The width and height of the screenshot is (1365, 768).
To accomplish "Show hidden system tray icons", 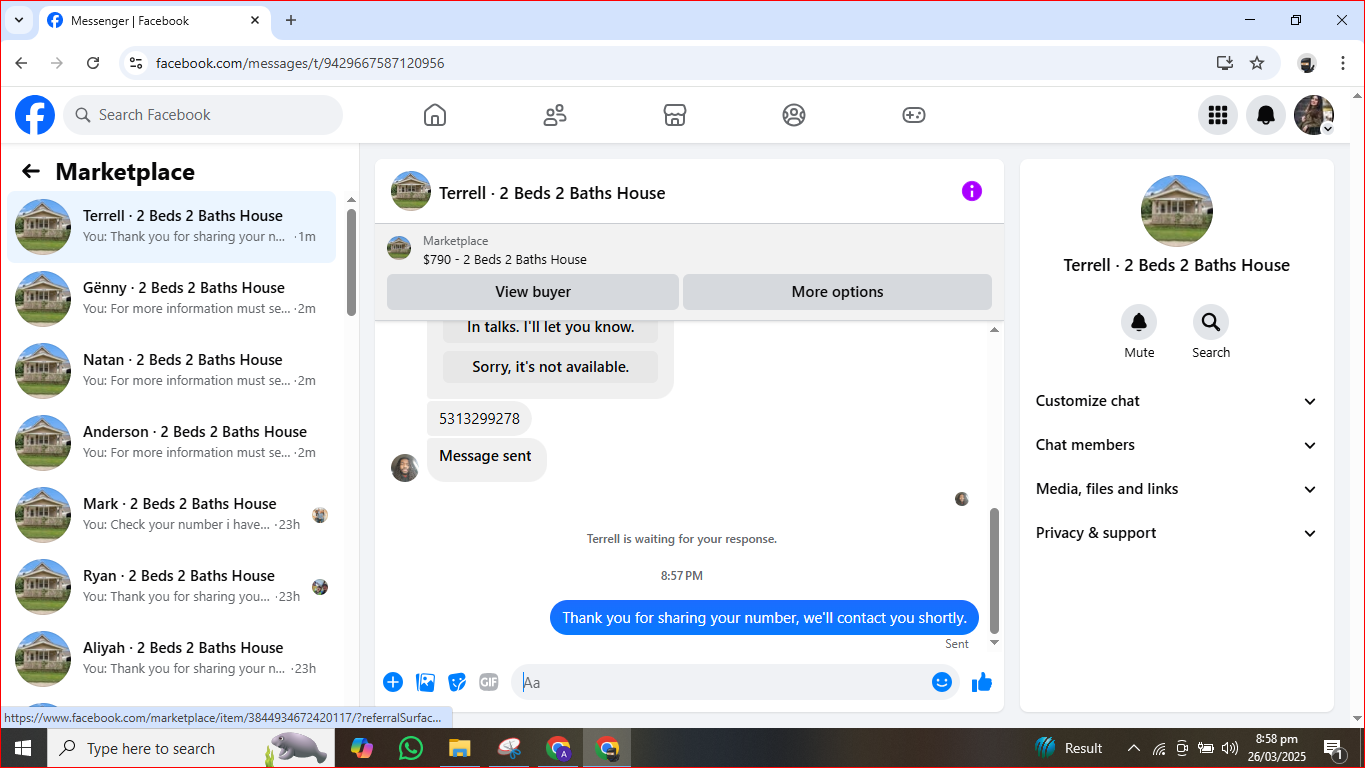I will coord(1134,748).
